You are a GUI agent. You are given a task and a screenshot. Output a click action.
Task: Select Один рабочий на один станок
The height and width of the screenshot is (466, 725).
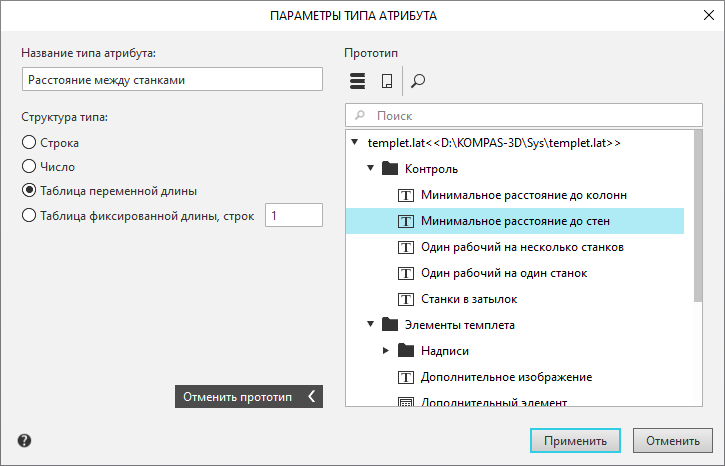pos(504,273)
